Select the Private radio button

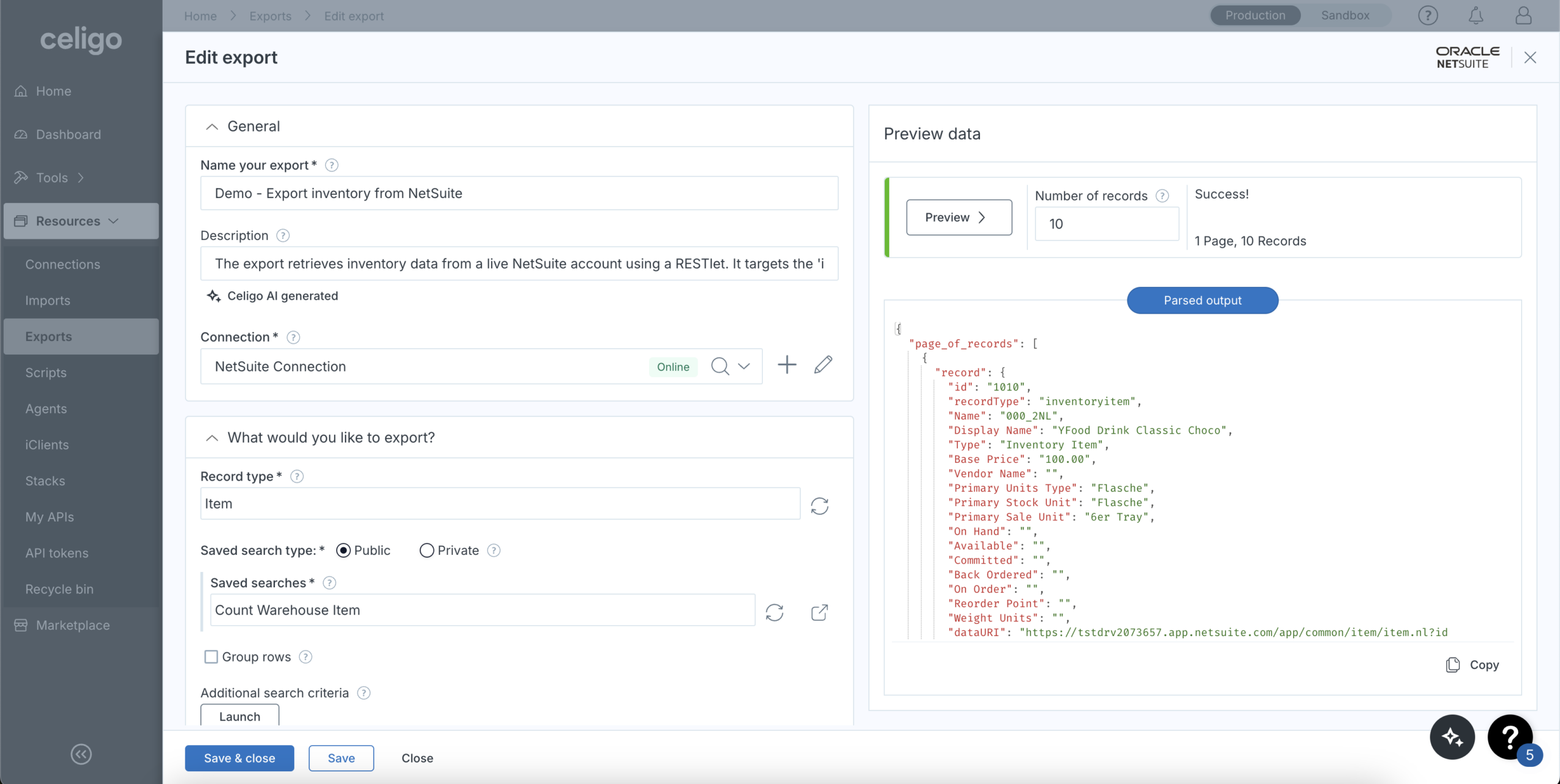[426, 550]
